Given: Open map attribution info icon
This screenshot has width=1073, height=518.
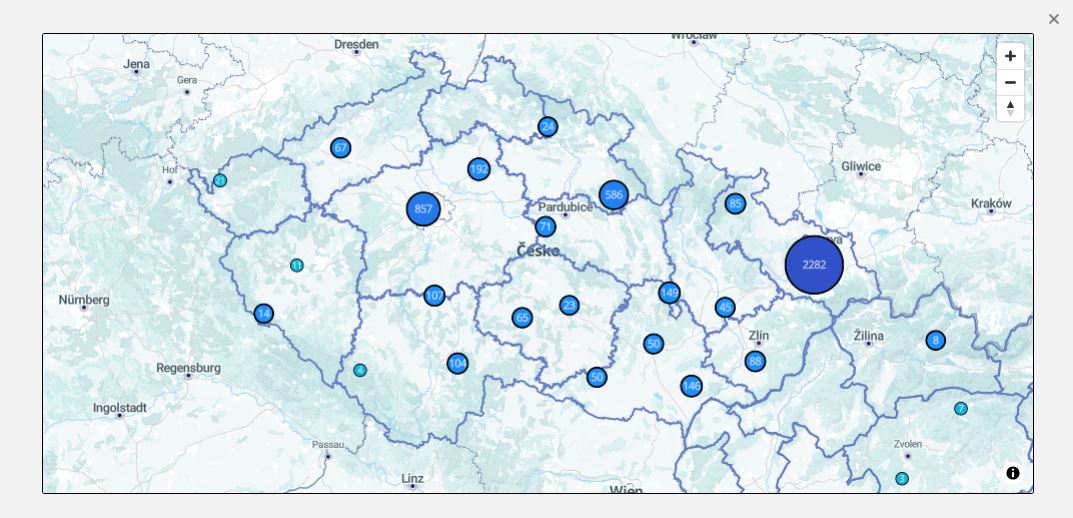Looking at the screenshot, I should 1013,473.
